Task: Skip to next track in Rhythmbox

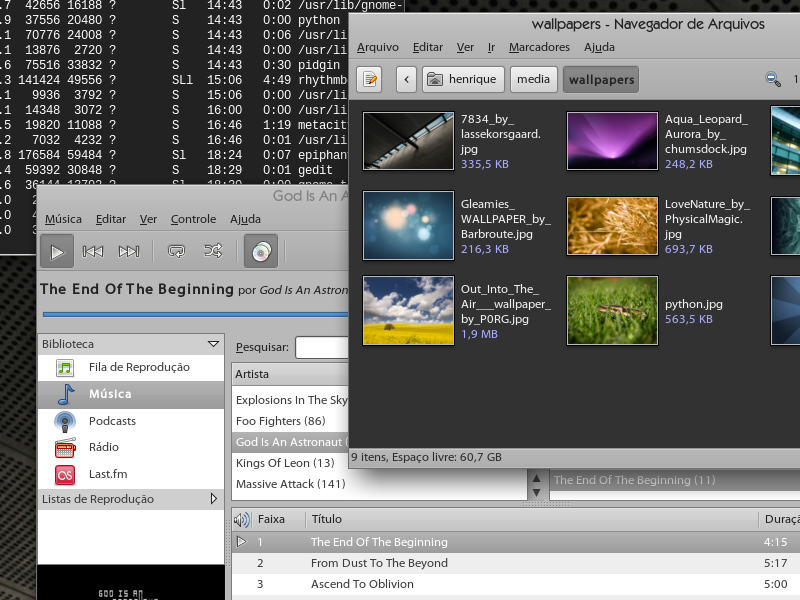Action: click(x=129, y=252)
